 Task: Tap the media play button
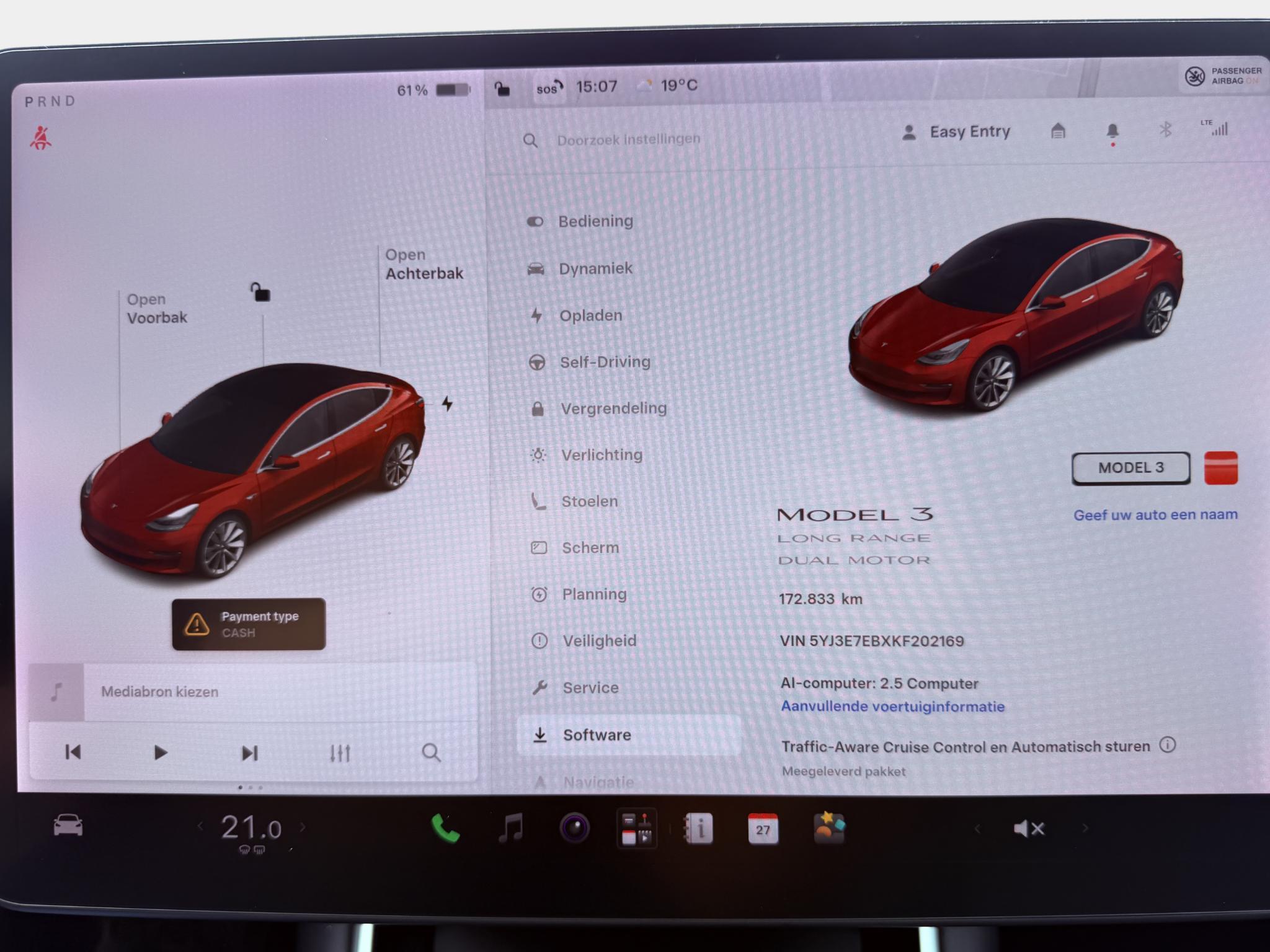coord(161,753)
